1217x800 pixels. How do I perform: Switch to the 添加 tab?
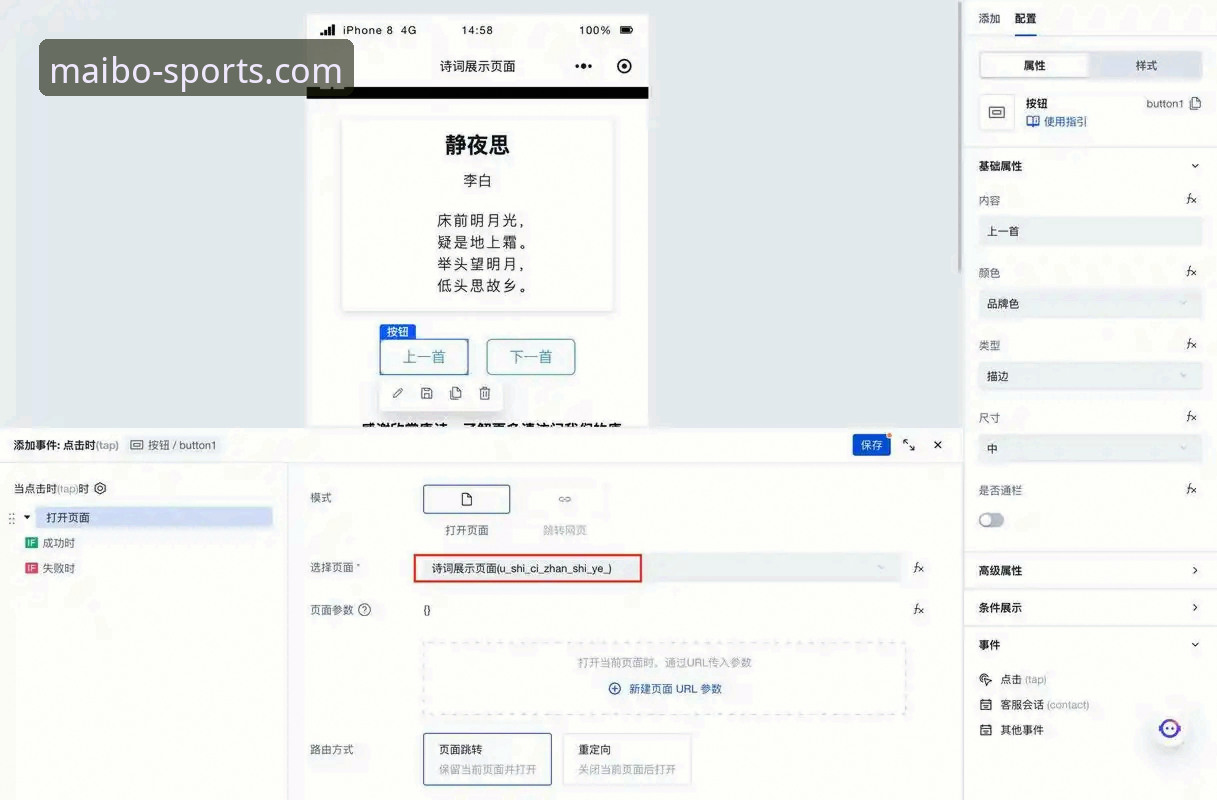coord(989,18)
